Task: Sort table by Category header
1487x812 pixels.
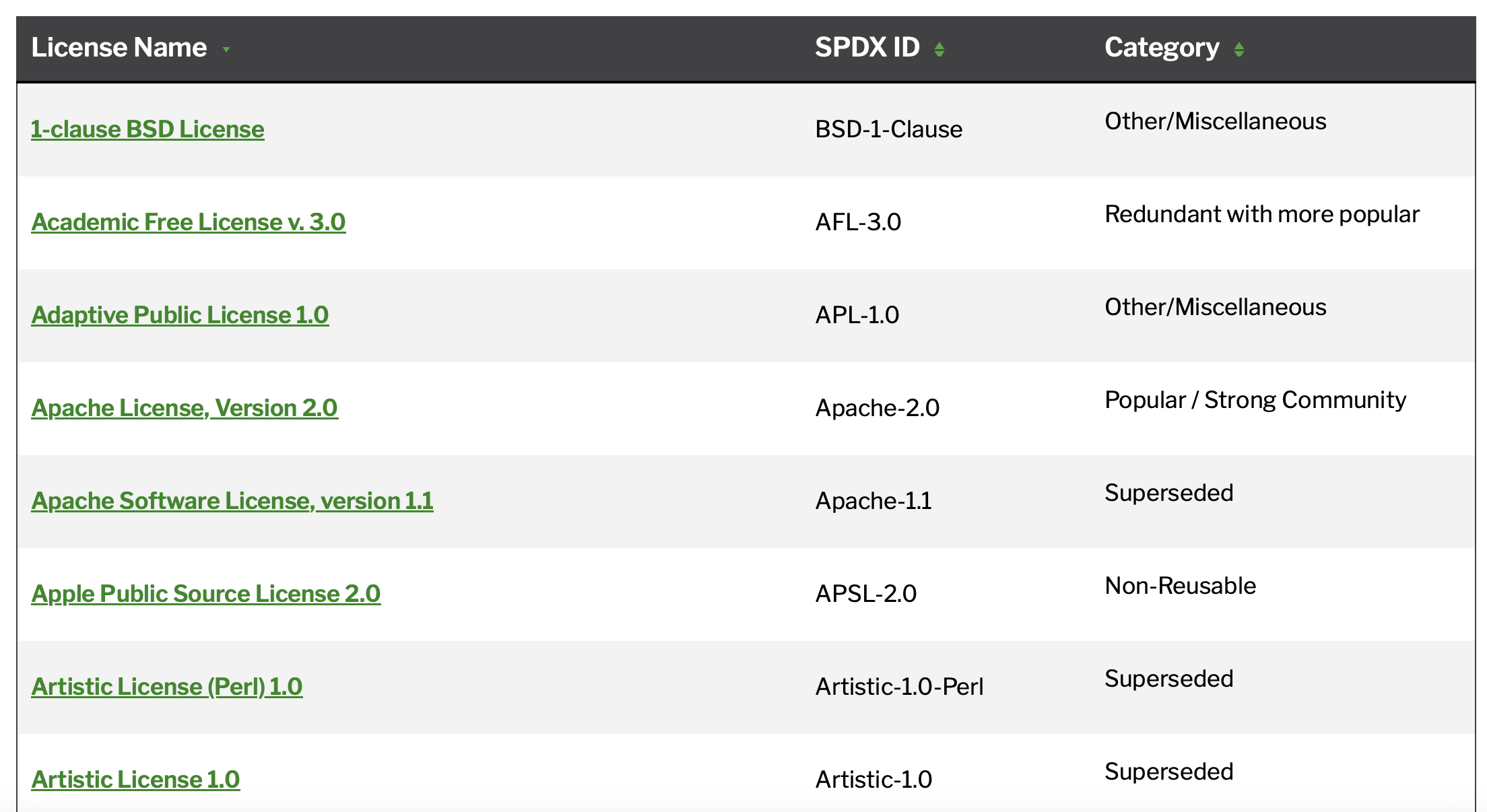Action: pyautogui.click(x=1161, y=48)
